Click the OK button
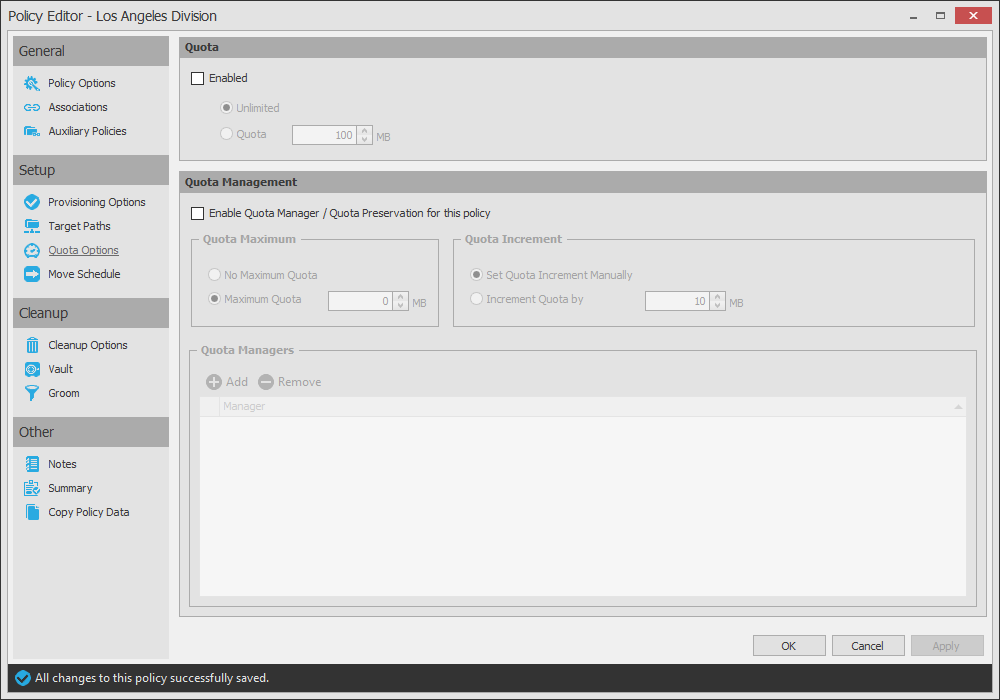This screenshot has width=1000, height=700. (789, 646)
